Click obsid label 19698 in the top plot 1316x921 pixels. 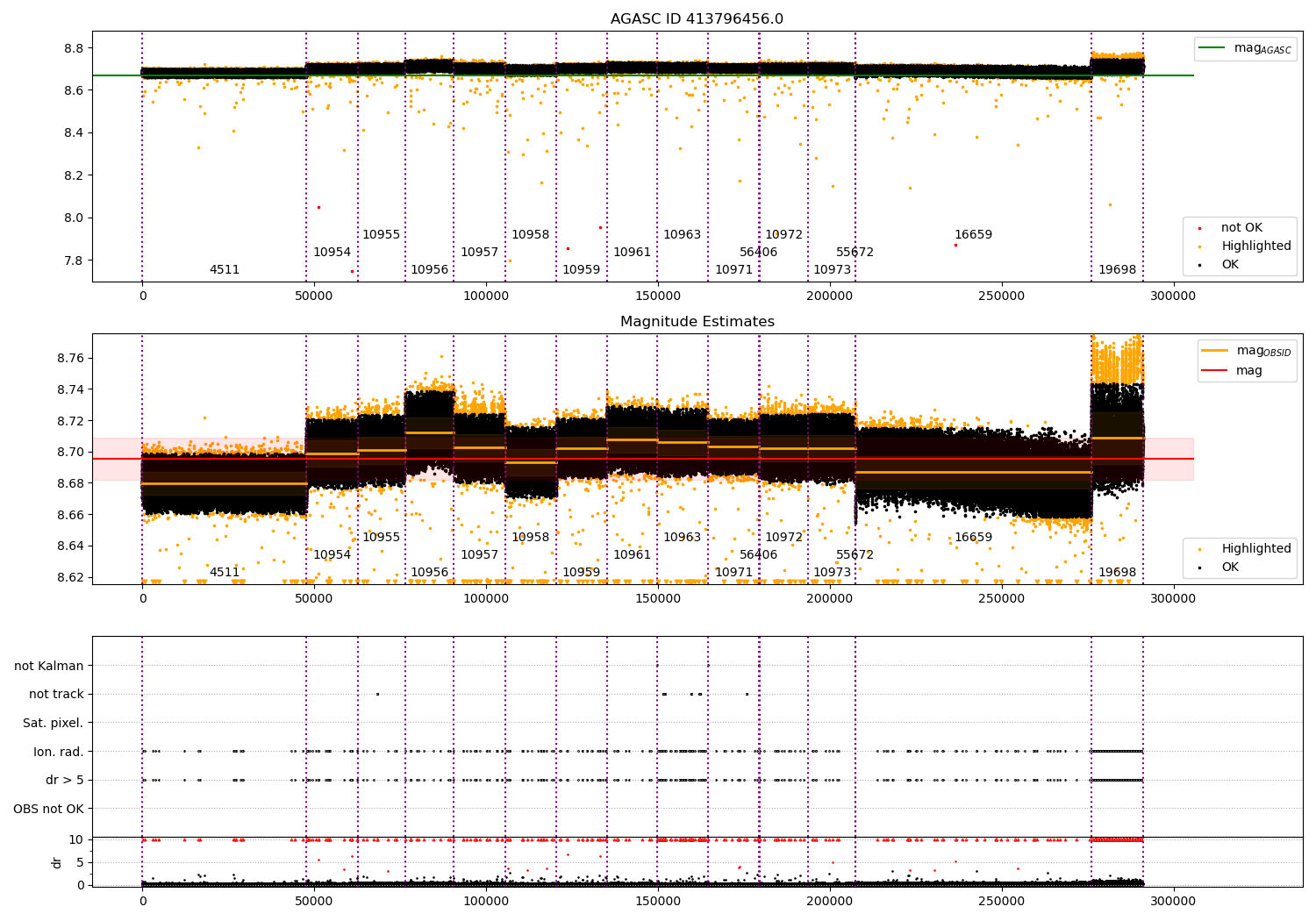pos(1117,270)
